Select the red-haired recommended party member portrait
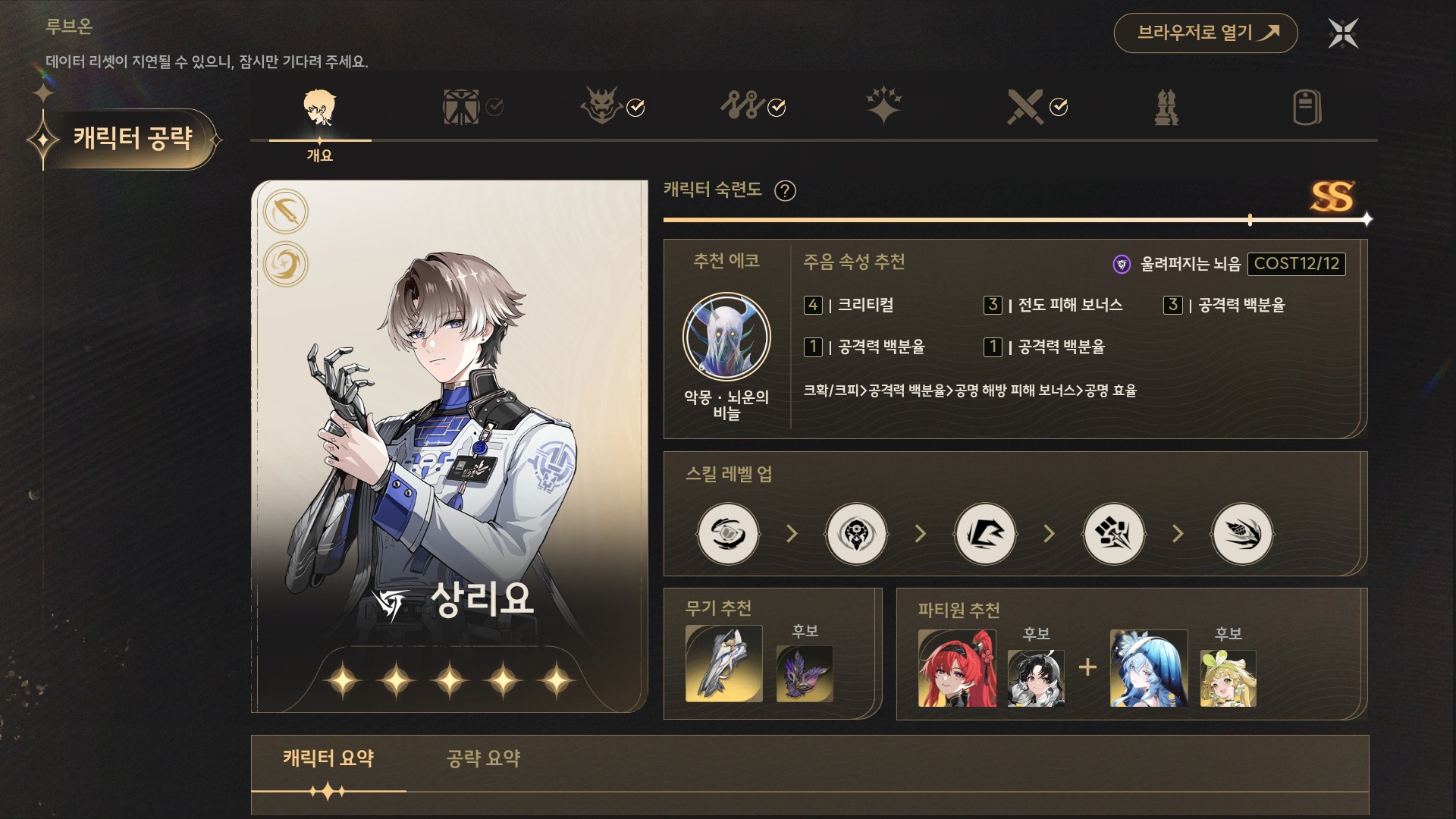1456x819 pixels. pos(957,668)
